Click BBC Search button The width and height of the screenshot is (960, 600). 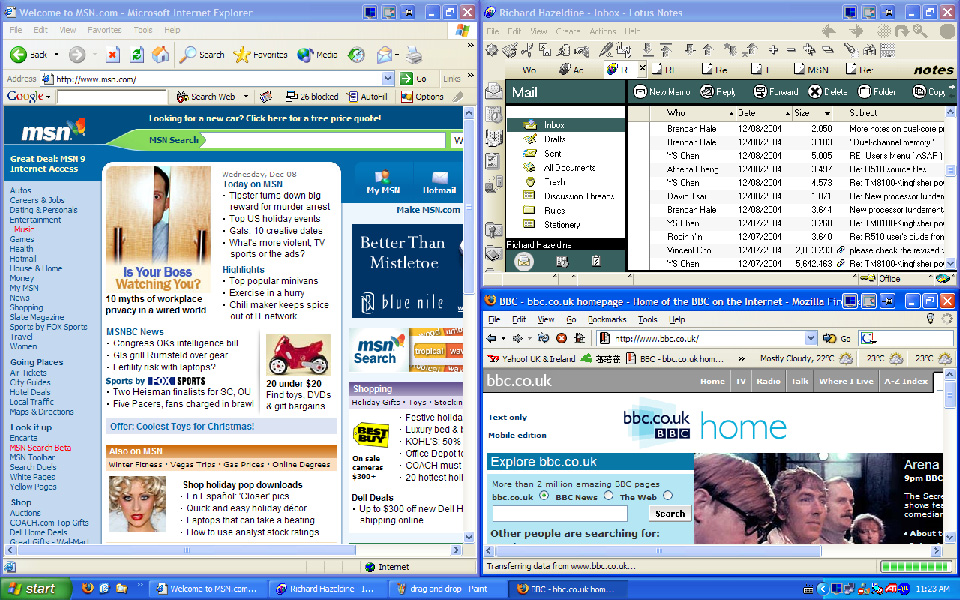pos(670,514)
